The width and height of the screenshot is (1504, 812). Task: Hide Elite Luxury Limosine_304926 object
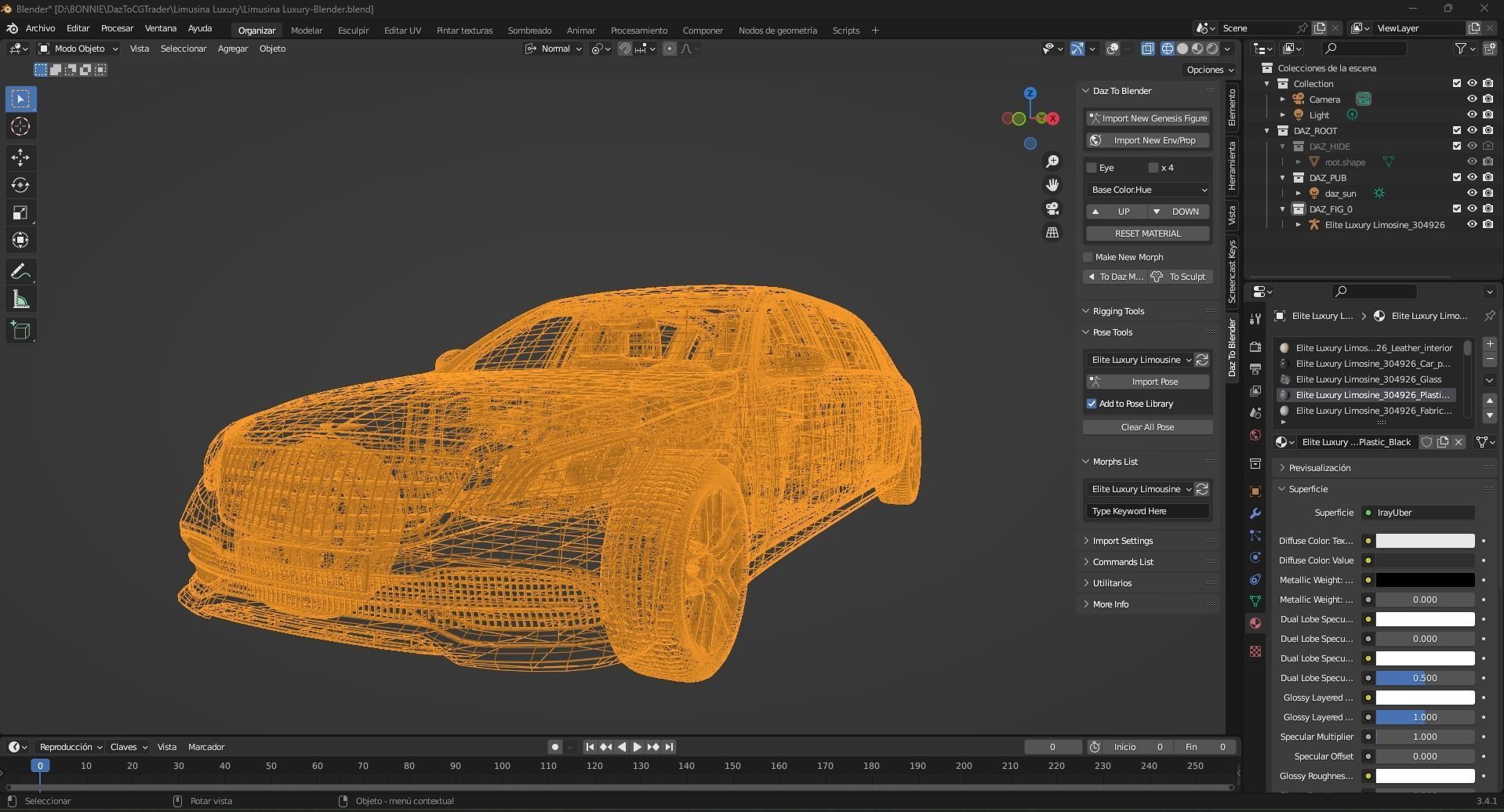point(1472,225)
